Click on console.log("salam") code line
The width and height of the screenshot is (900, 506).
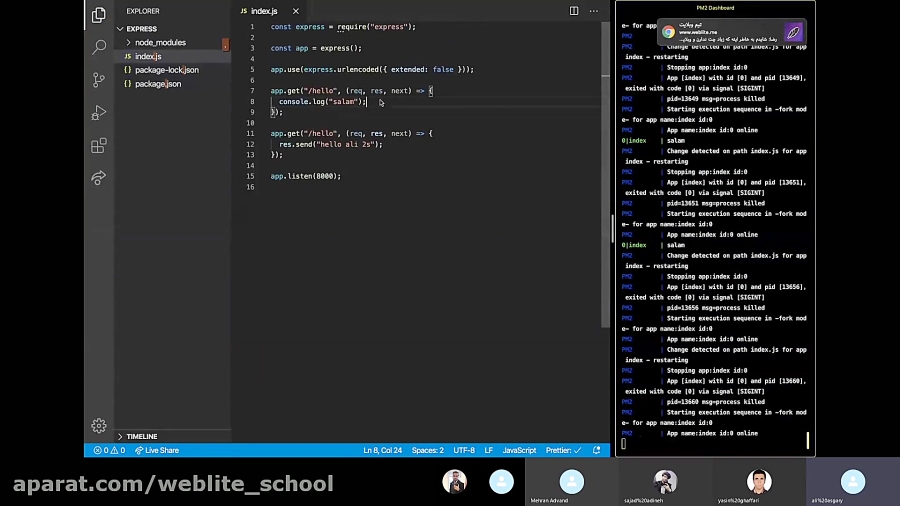pyautogui.click(x=322, y=102)
